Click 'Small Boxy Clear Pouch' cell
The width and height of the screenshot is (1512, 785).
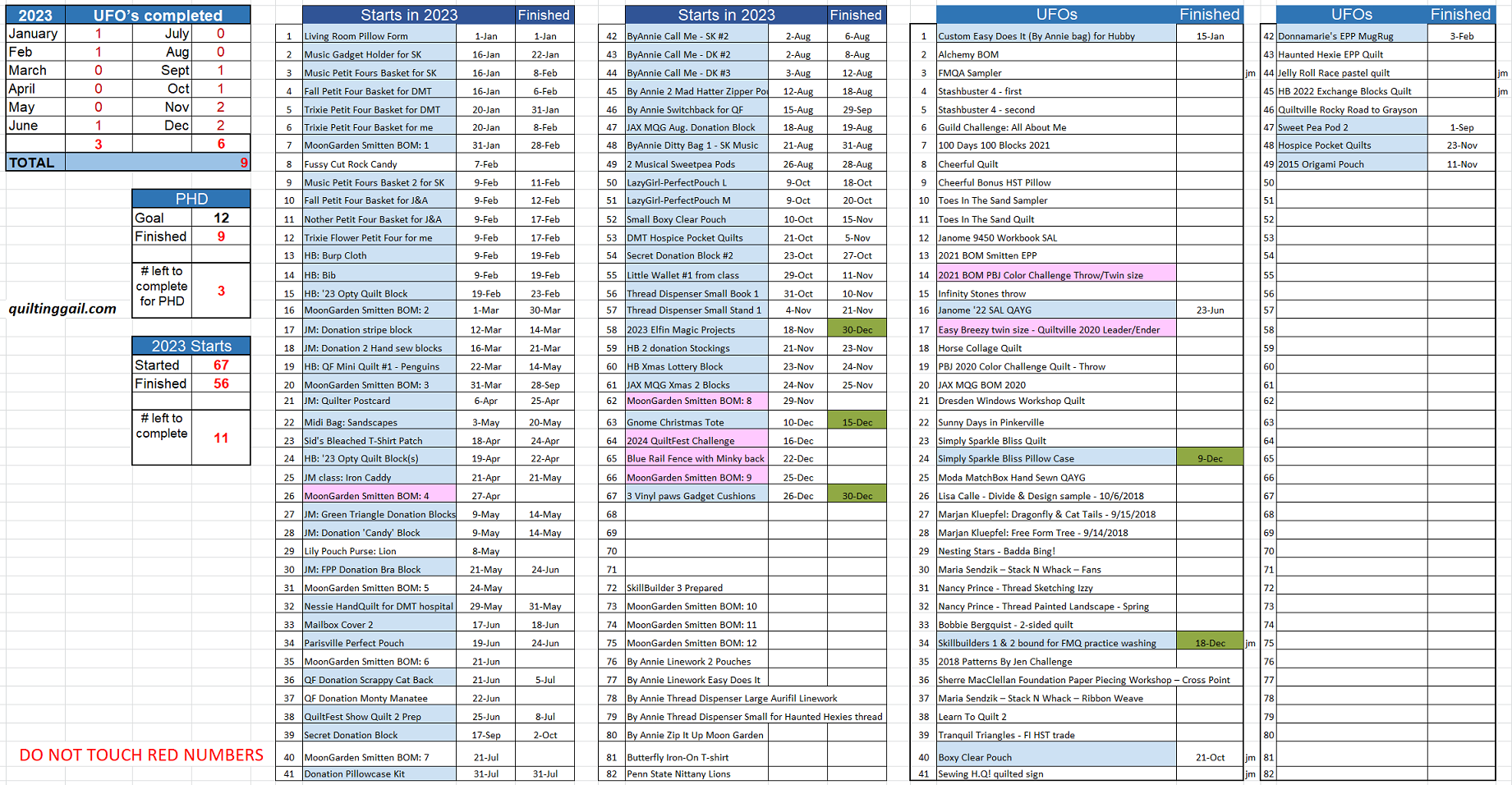click(696, 219)
